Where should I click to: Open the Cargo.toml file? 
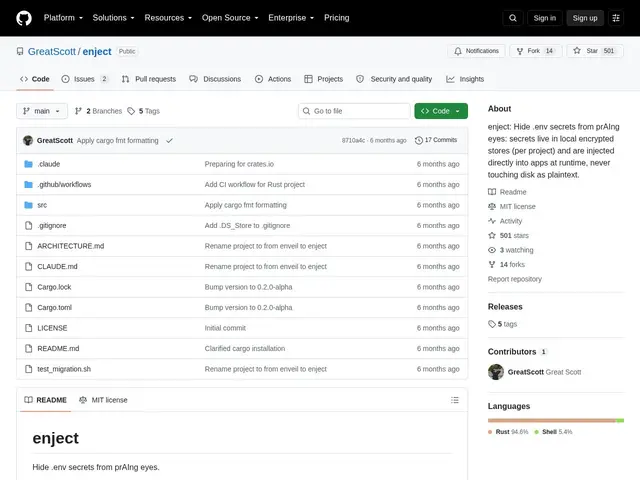coord(54,307)
